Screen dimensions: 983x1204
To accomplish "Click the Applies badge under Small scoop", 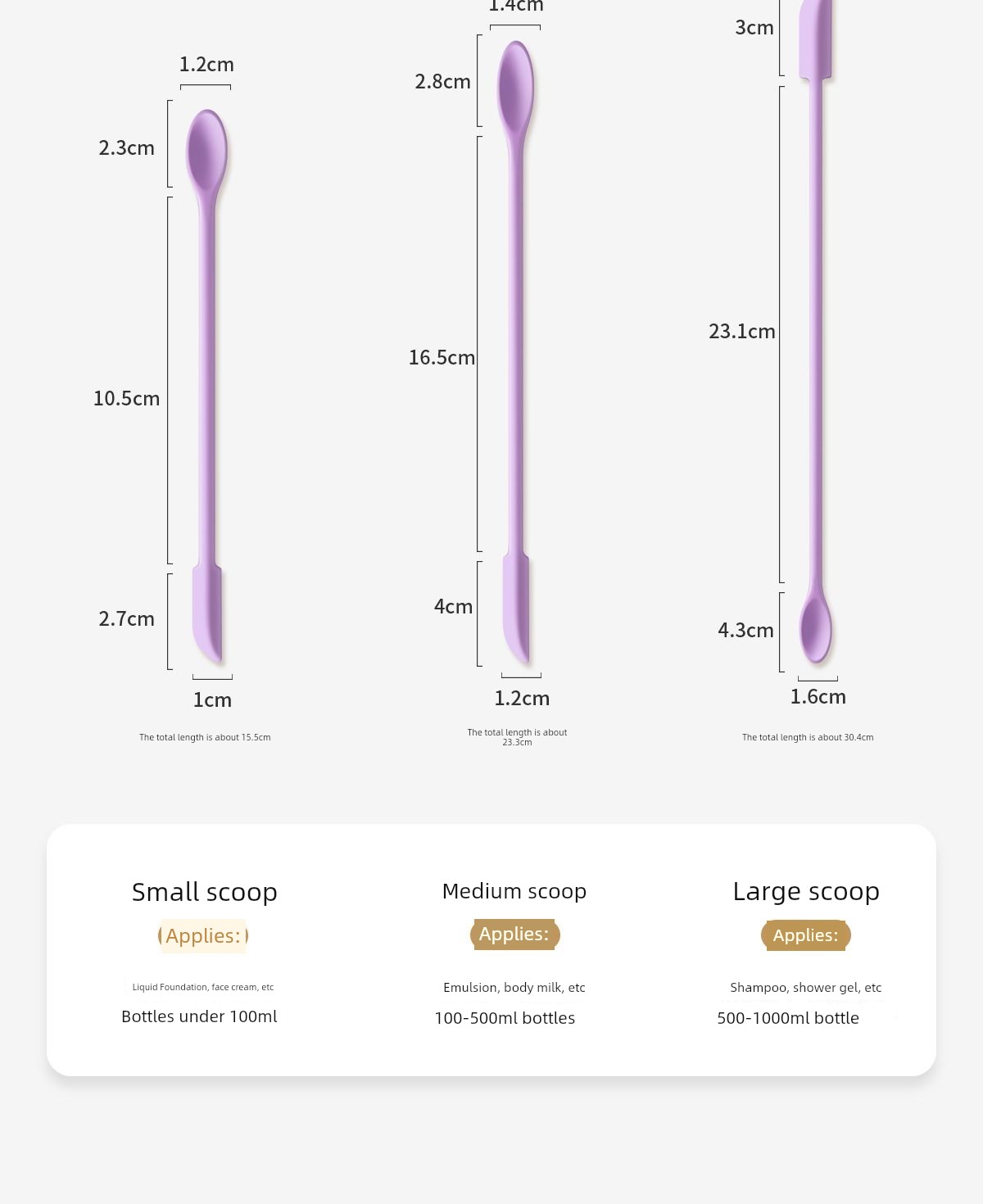I will [203, 935].
